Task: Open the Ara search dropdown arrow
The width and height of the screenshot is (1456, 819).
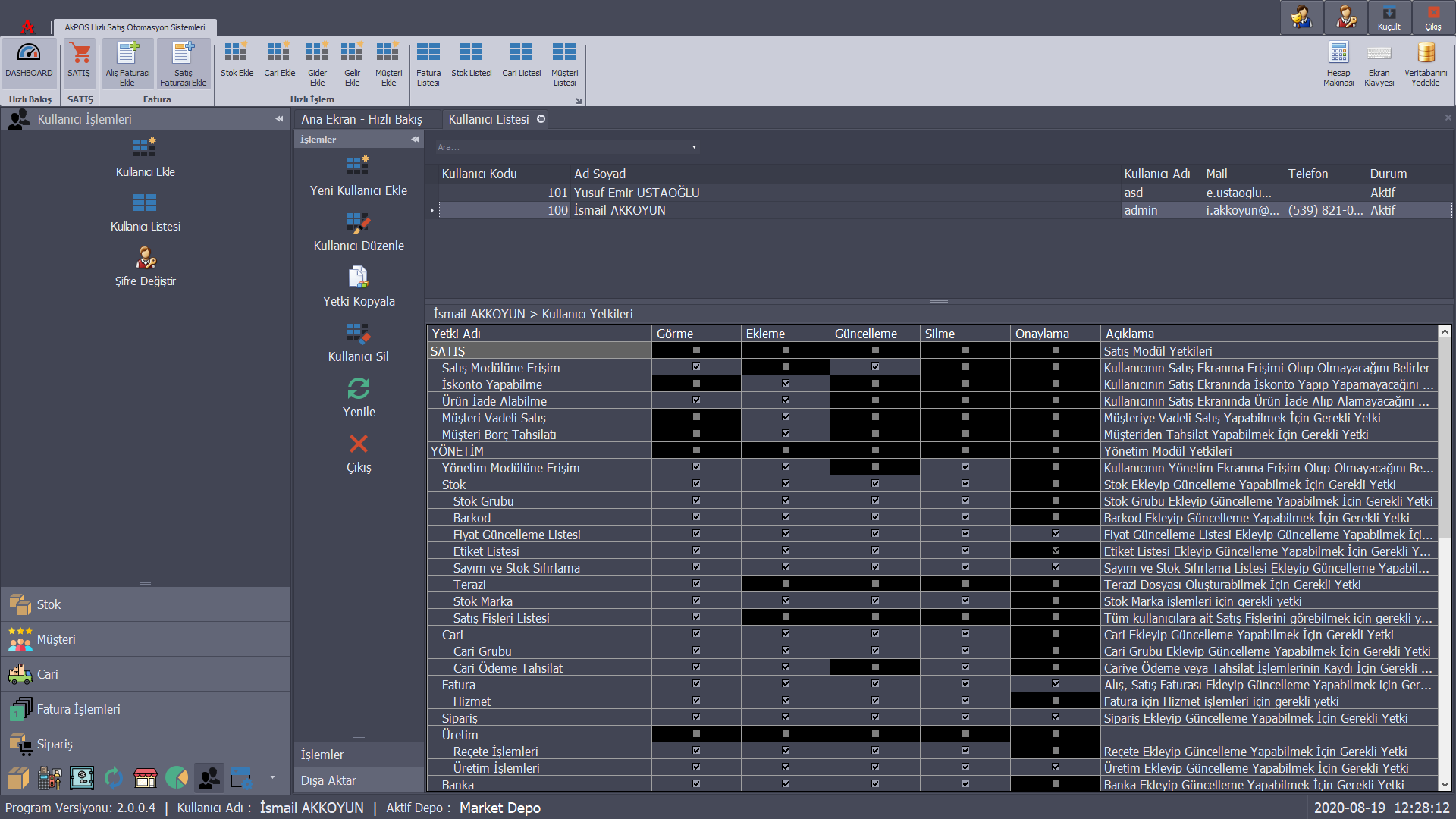Action: 694,147
